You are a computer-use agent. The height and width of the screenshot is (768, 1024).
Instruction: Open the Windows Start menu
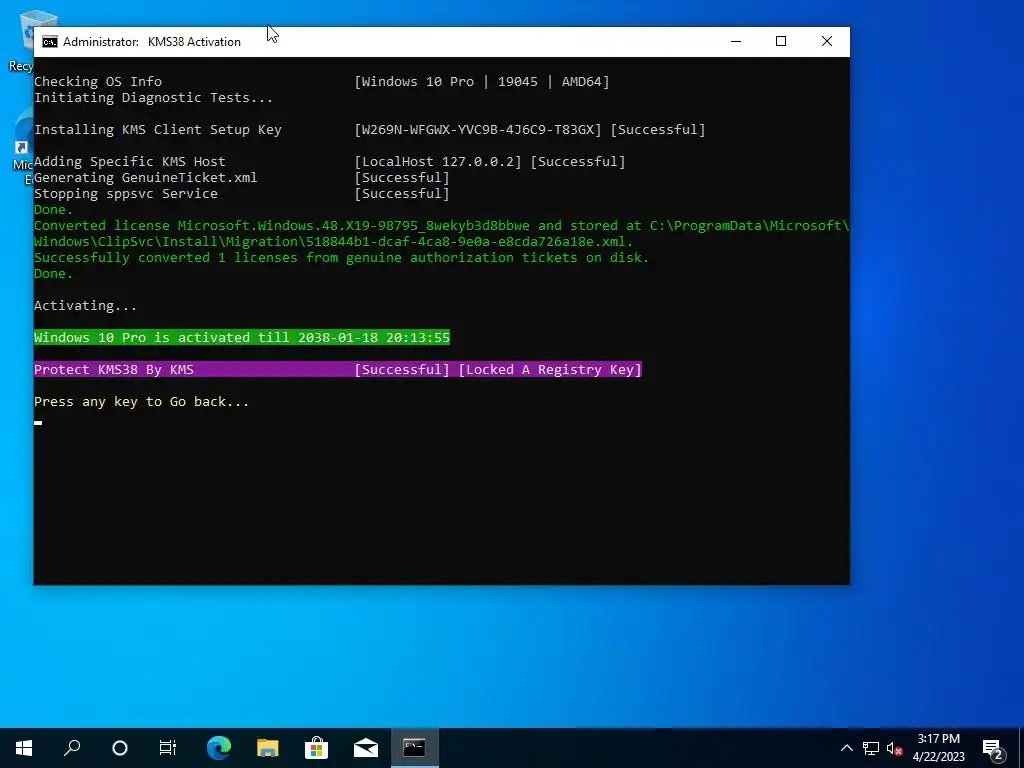(24, 748)
